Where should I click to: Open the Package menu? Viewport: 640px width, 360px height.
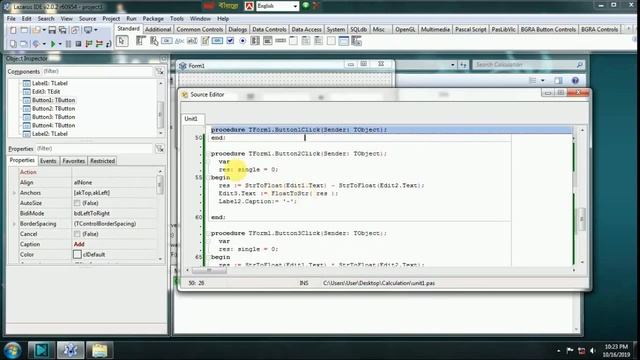[x=153, y=19]
